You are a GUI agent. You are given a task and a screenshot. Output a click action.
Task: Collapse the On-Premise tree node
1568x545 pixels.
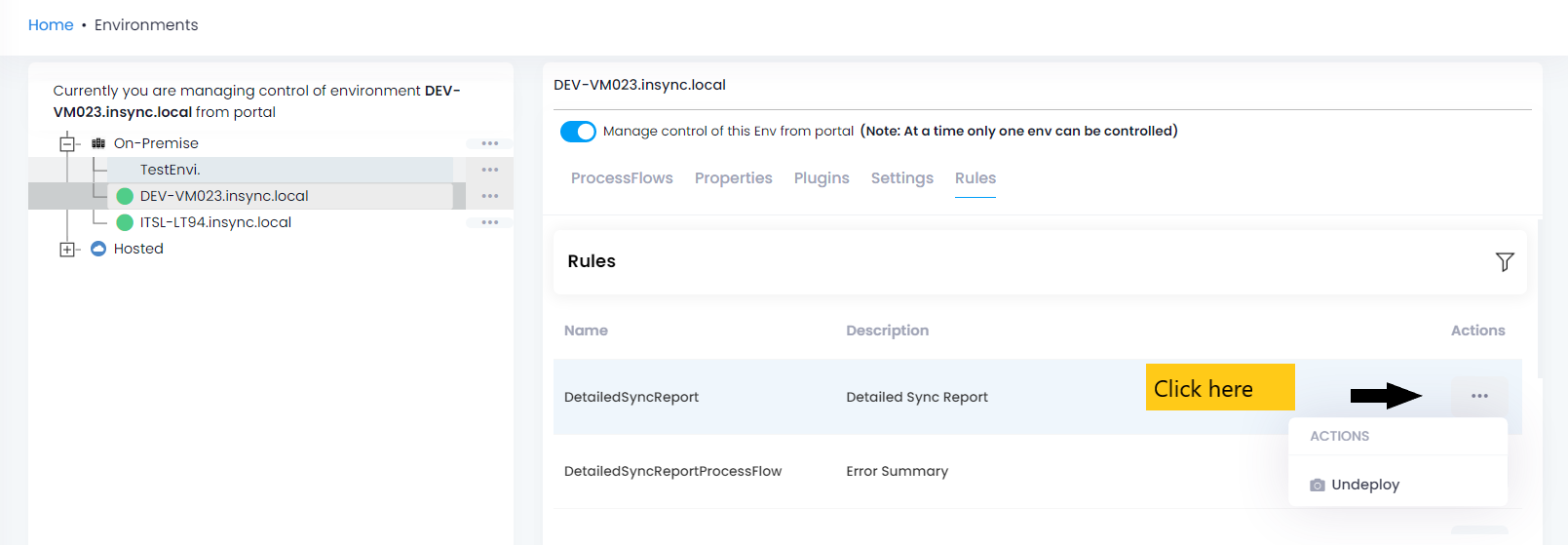click(67, 144)
